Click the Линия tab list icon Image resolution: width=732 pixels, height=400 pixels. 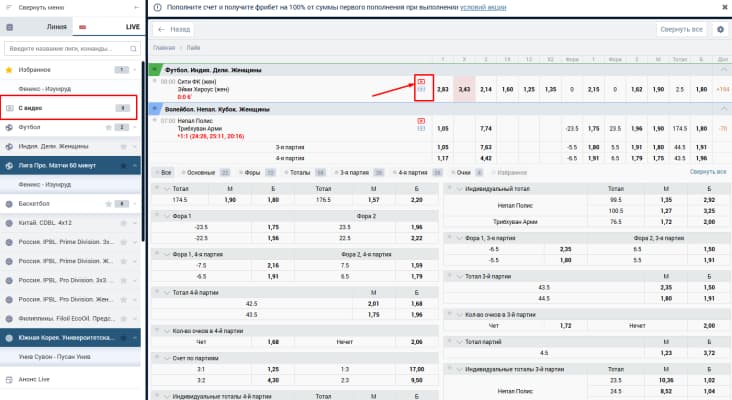[9, 27]
